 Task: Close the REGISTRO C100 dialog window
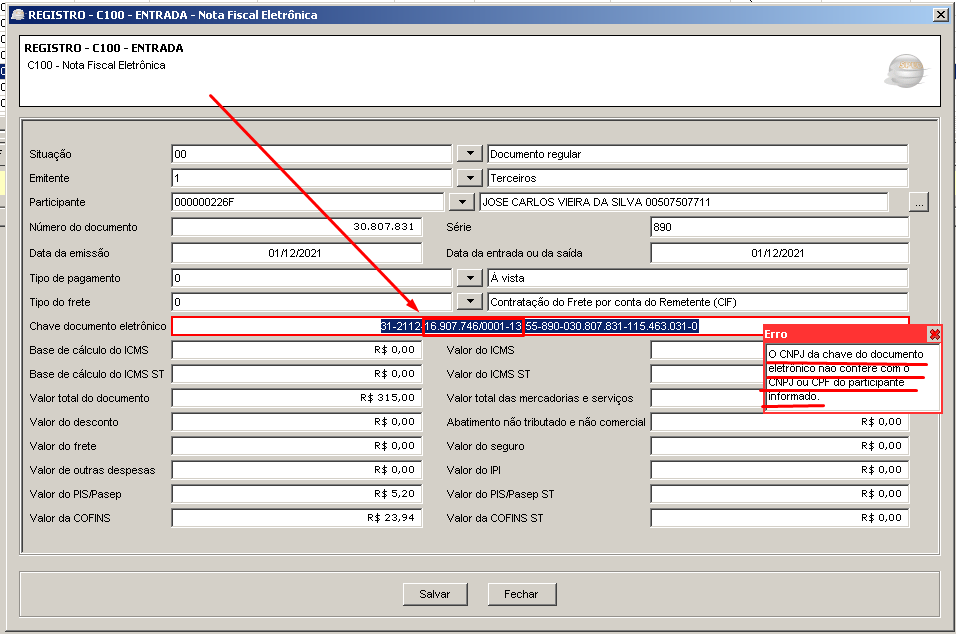941,15
